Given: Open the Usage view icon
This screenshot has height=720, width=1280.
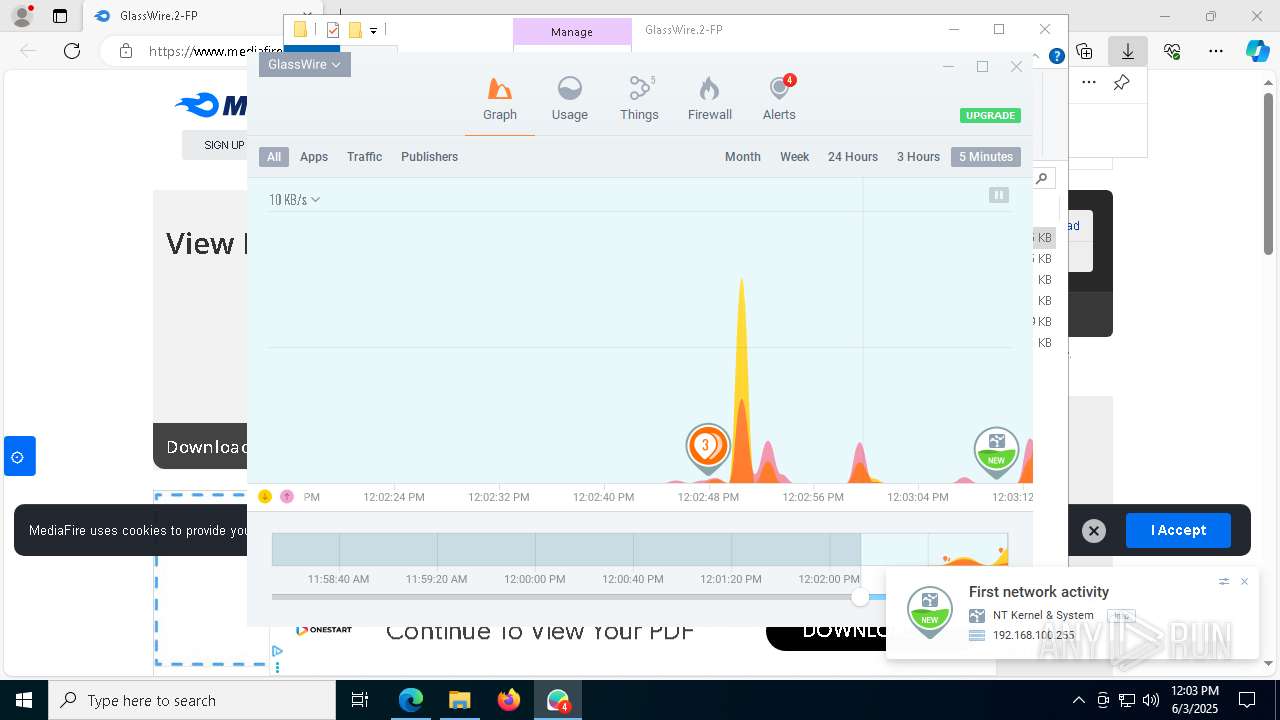Looking at the screenshot, I should click(x=570, y=89).
